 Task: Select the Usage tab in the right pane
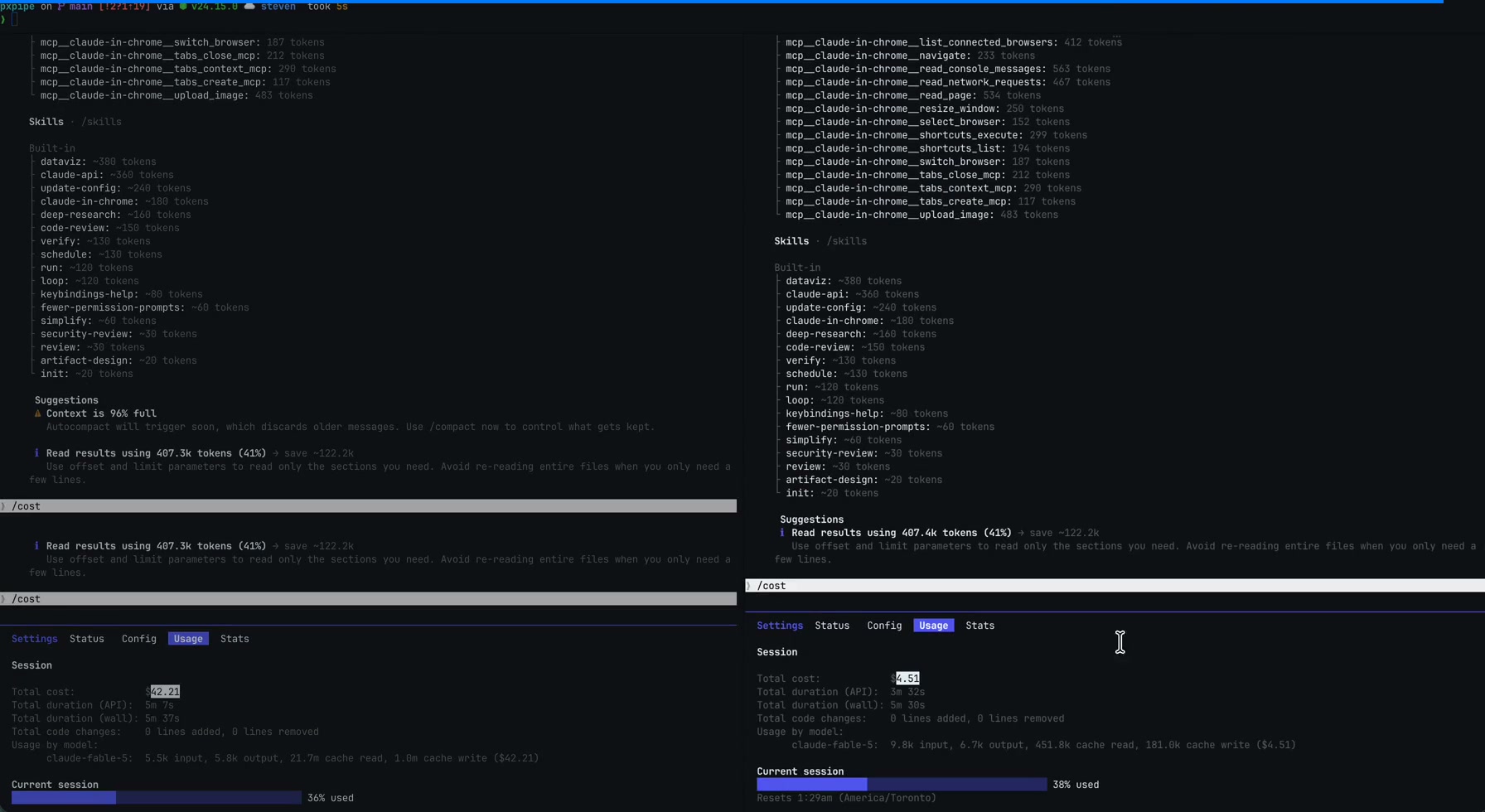coord(934,626)
